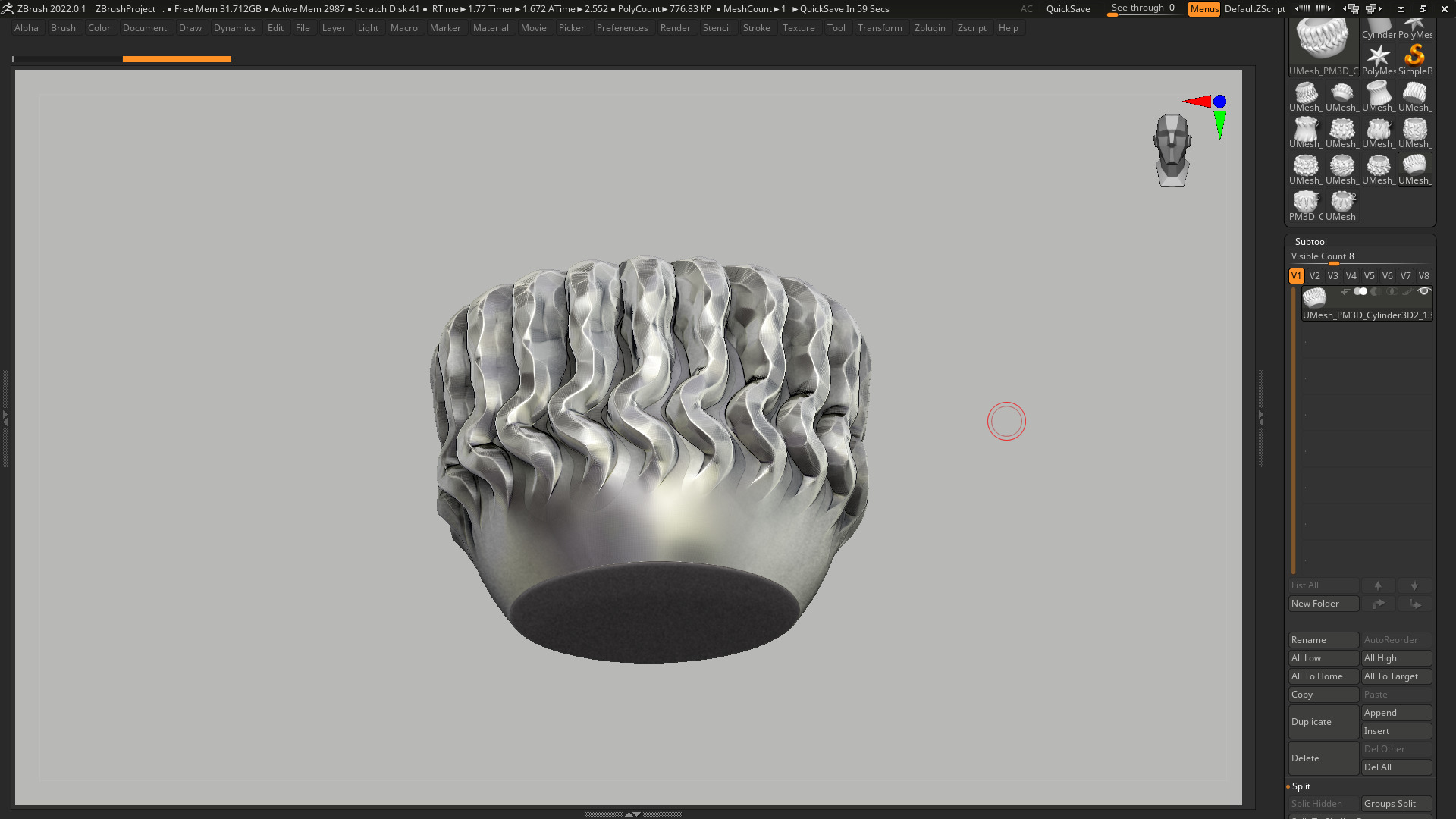Image resolution: width=1456 pixels, height=819 pixels.
Task: Move subtool up with the up arrow
Action: (1378, 585)
